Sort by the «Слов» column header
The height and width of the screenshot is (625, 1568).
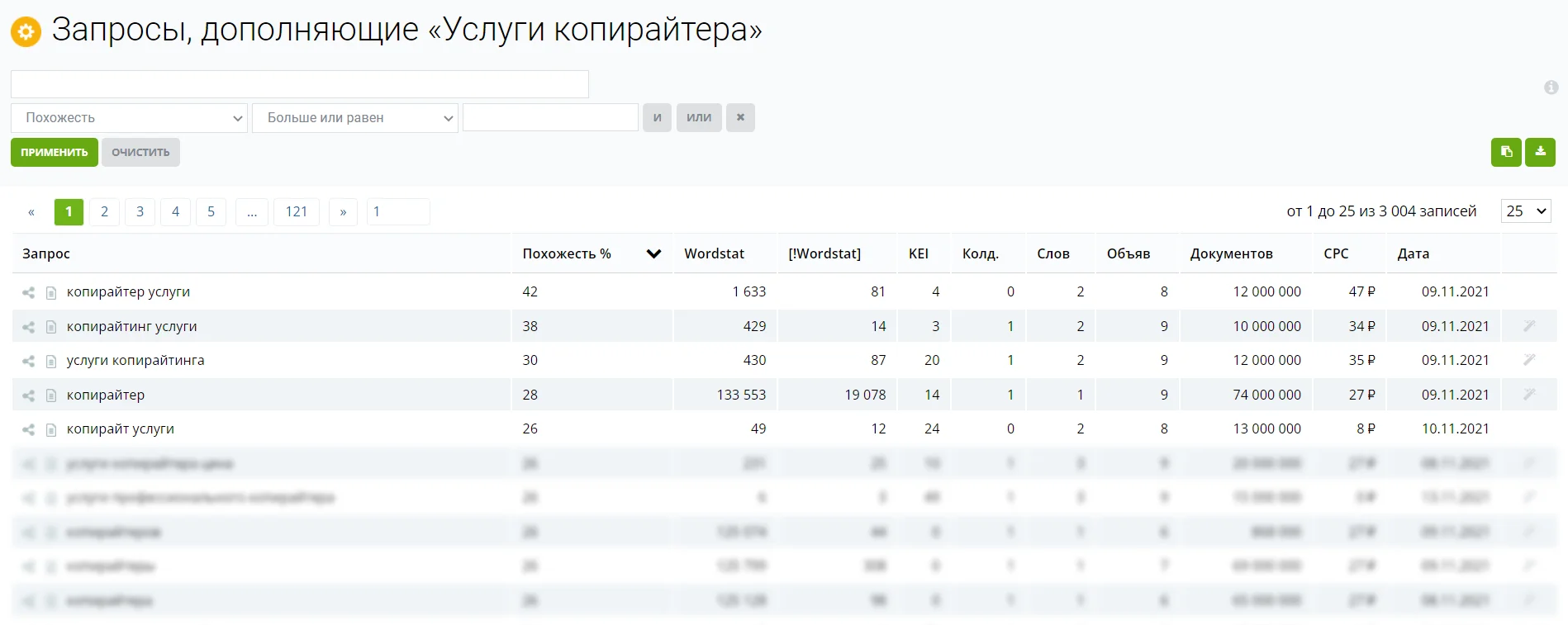[x=1053, y=253]
